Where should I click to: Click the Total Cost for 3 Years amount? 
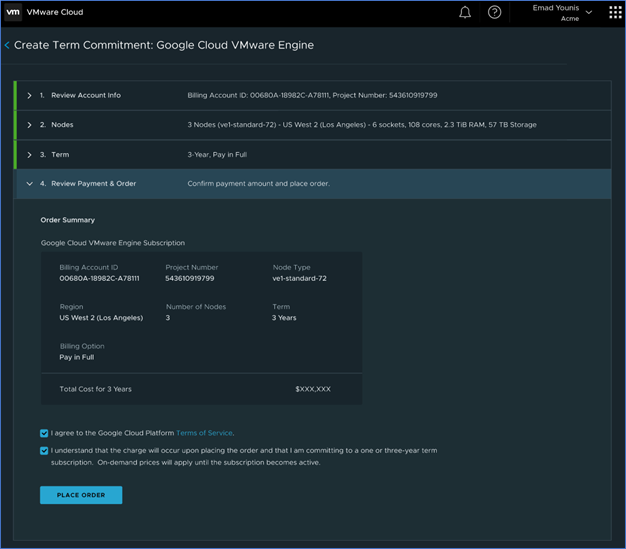click(x=312, y=389)
